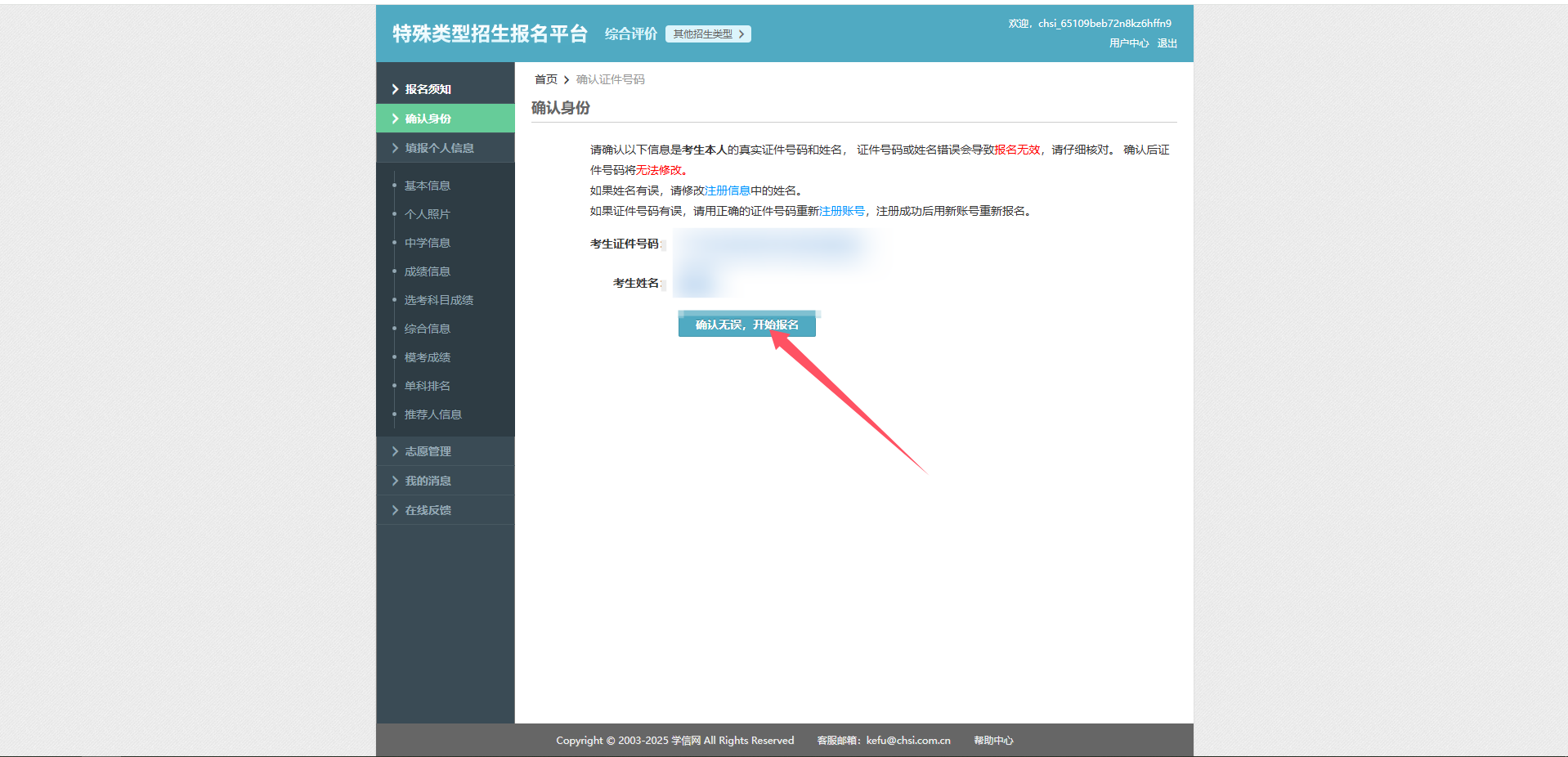Click the chevron icon beside 确认身份
This screenshot has height=757, width=1568.
pyautogui.click(x=395, y=119)
